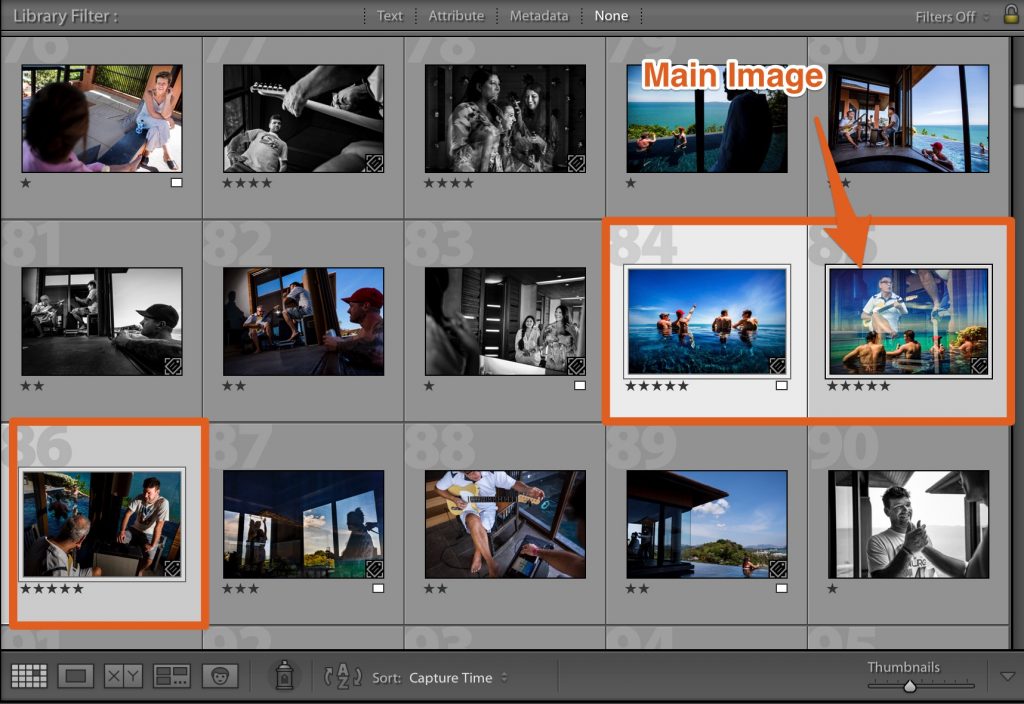1024x704 pixels.
Task: Open the Sort Capture Time dropdown
Action: (458, 678)
